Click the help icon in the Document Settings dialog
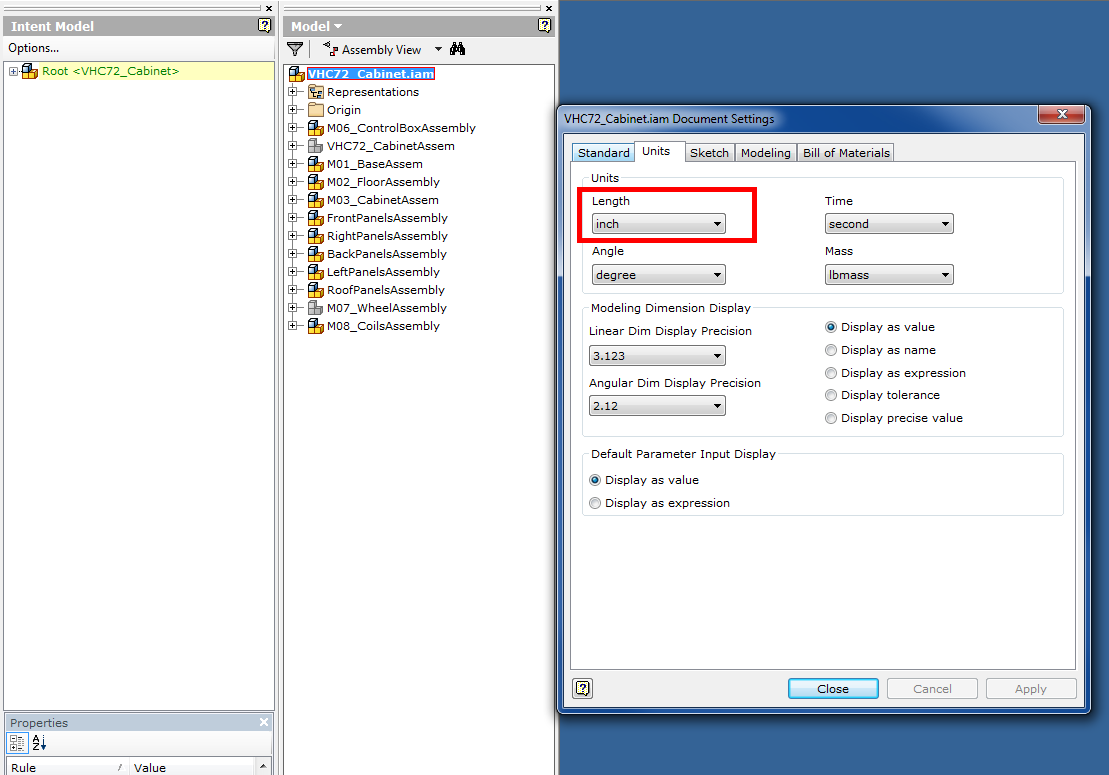Screen dimensions: 1109x775 pos(582,688)
